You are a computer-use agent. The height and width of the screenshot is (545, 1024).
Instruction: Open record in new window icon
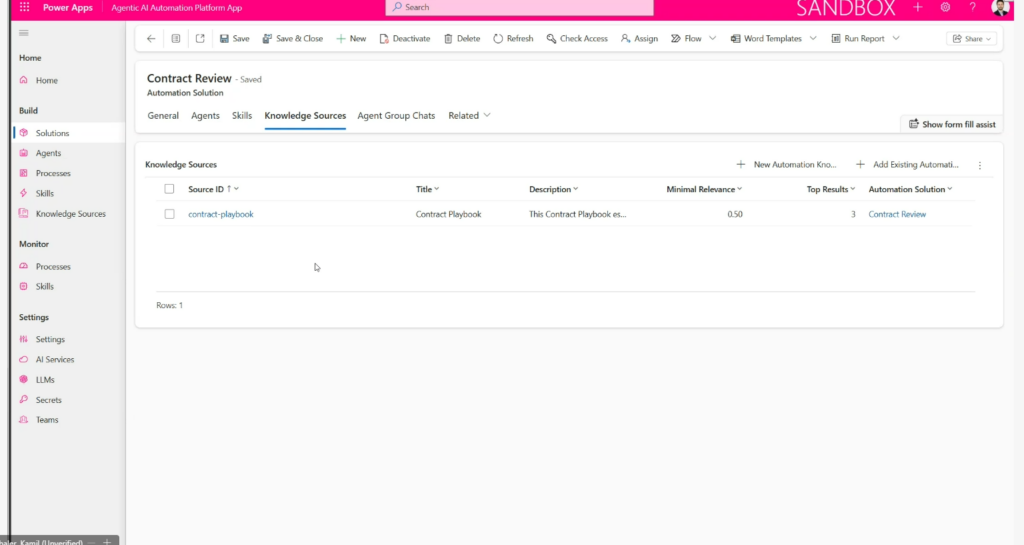[200, 39]
